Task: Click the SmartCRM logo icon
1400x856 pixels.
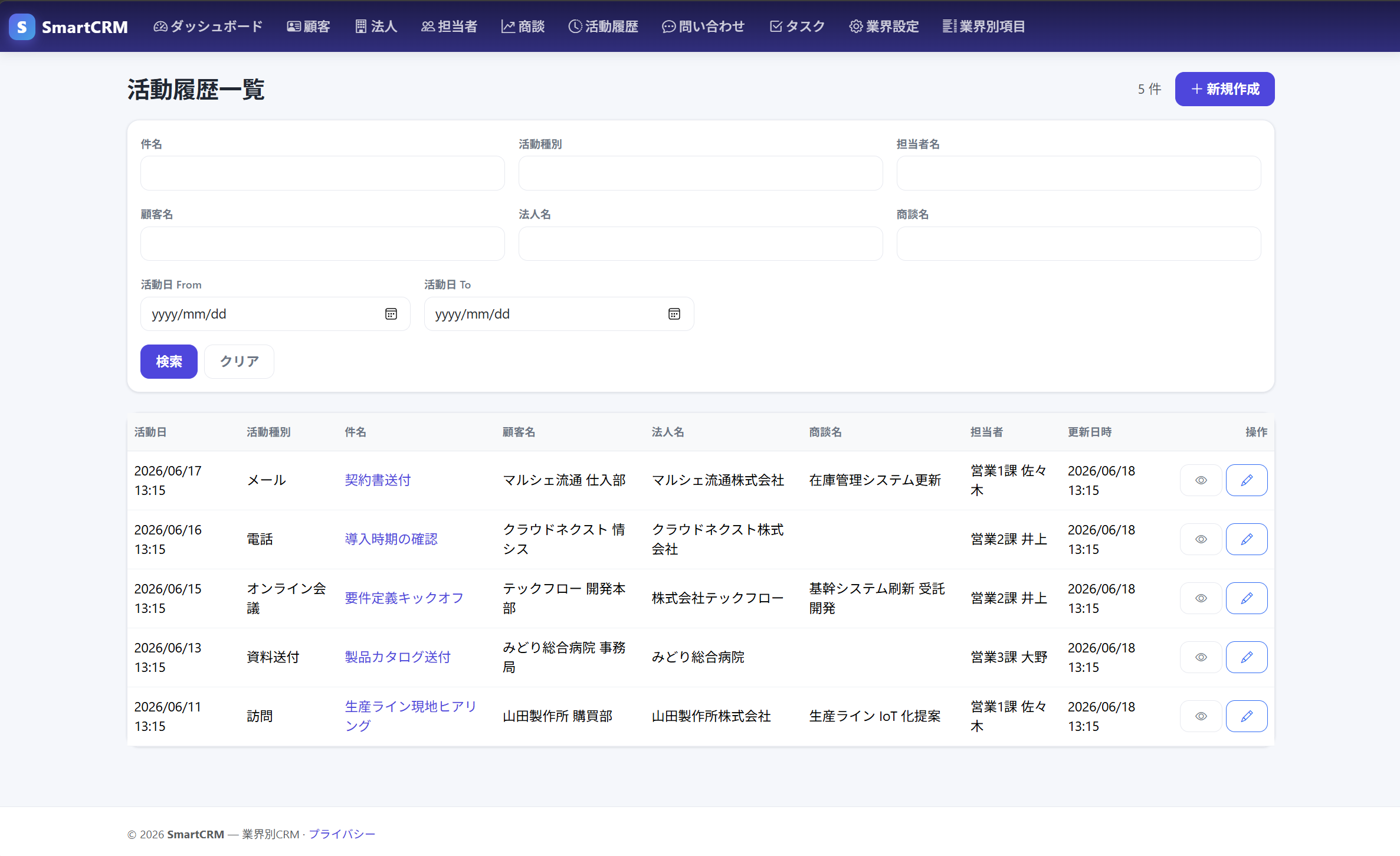Action: click(22, 27)
